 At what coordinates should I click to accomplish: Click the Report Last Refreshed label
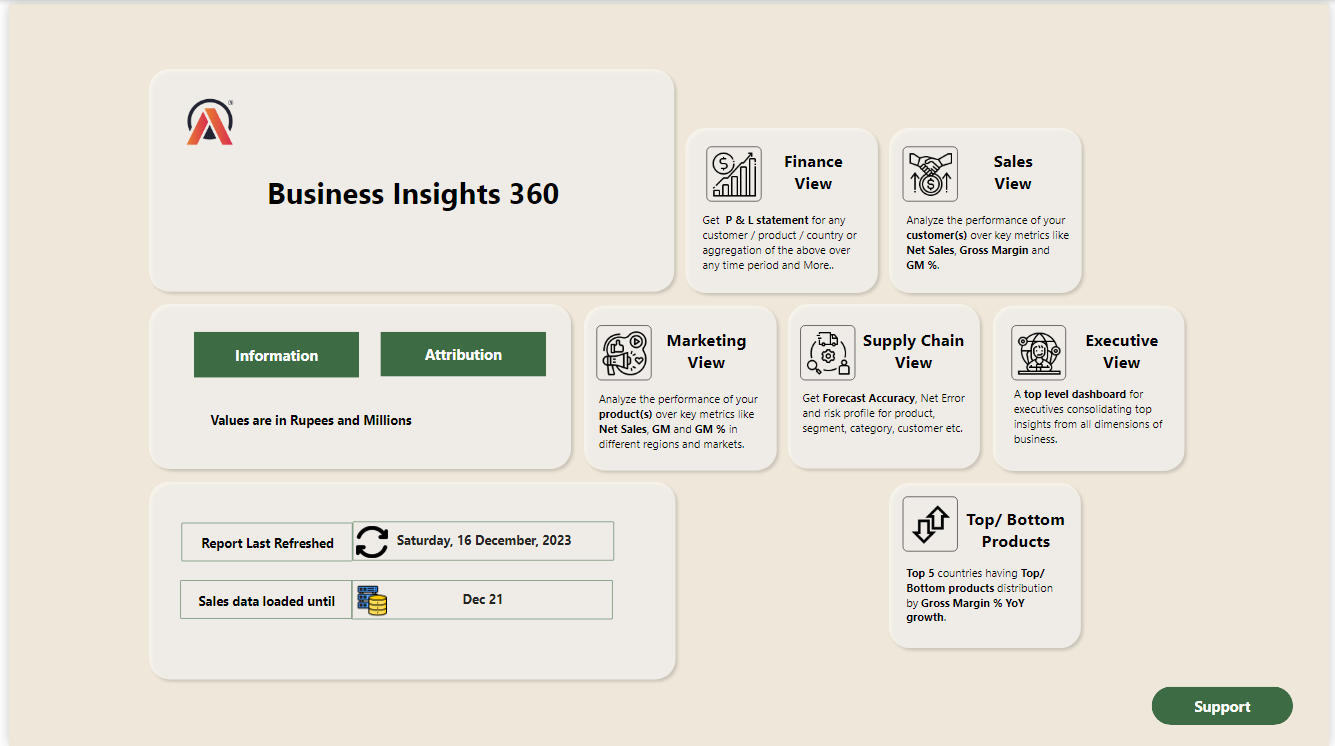click(x=267, y=543)
